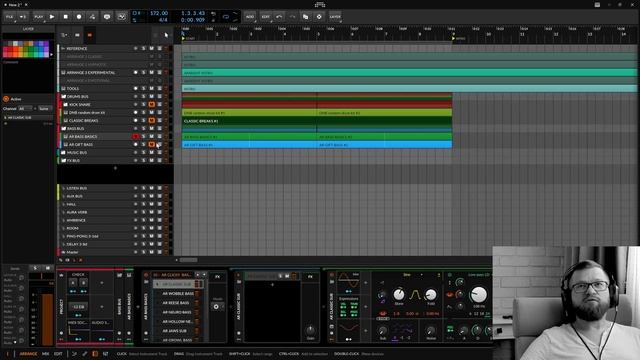Expand the TOOLS group track

(63, 89)
